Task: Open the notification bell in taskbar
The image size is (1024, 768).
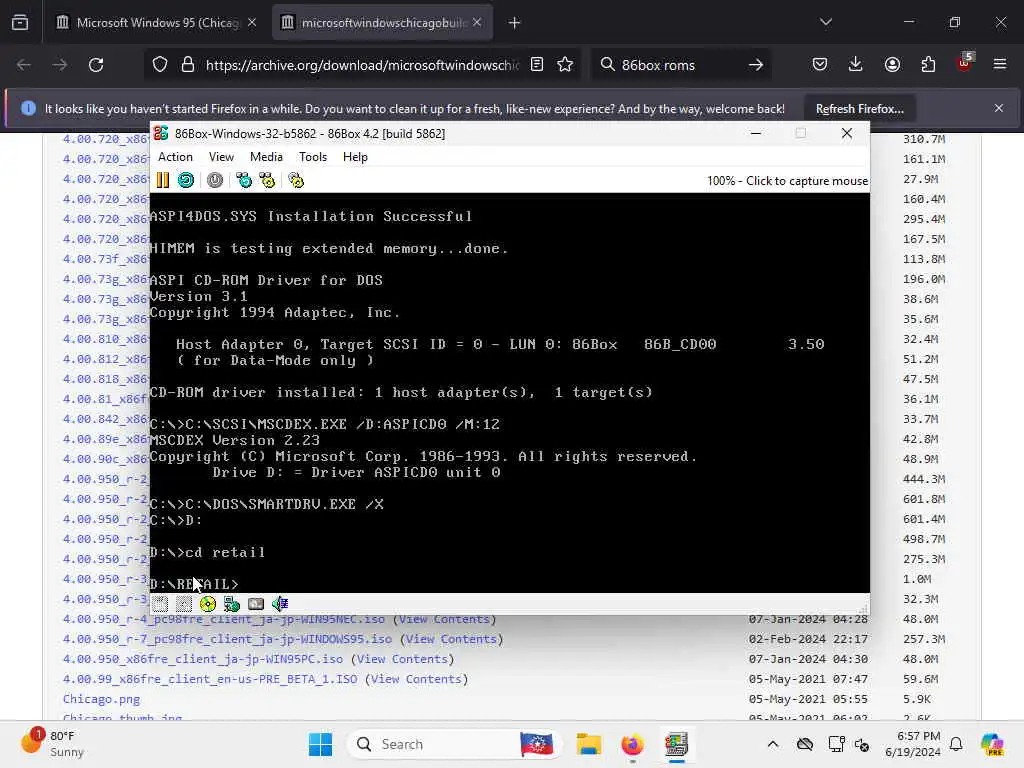Action: click(956, 744)
